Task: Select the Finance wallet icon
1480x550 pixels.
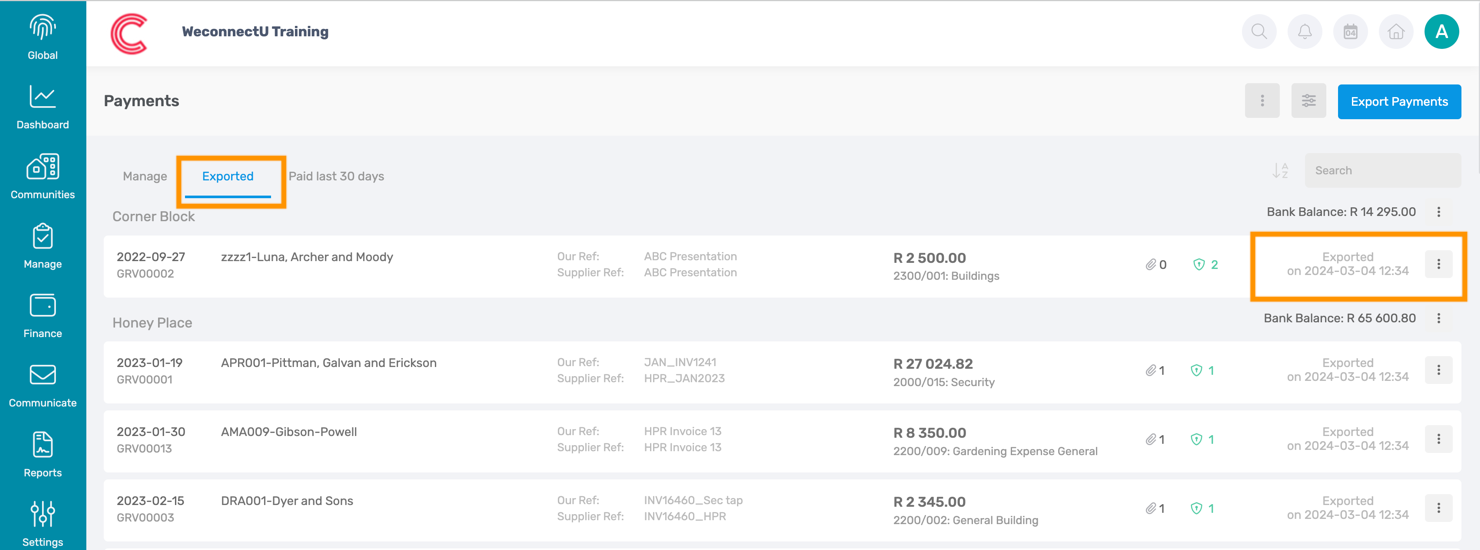Action: pyautogui.click(x=42, y=305)
